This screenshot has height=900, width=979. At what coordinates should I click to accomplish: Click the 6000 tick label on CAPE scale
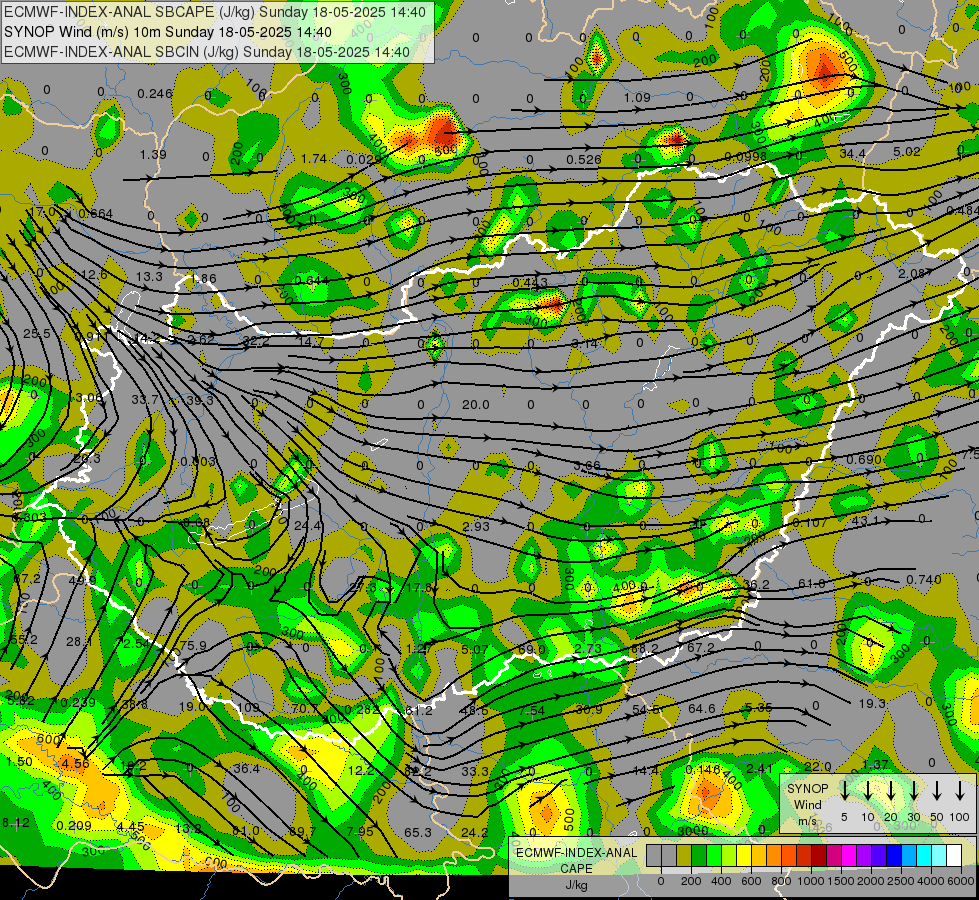coord(961,881)
